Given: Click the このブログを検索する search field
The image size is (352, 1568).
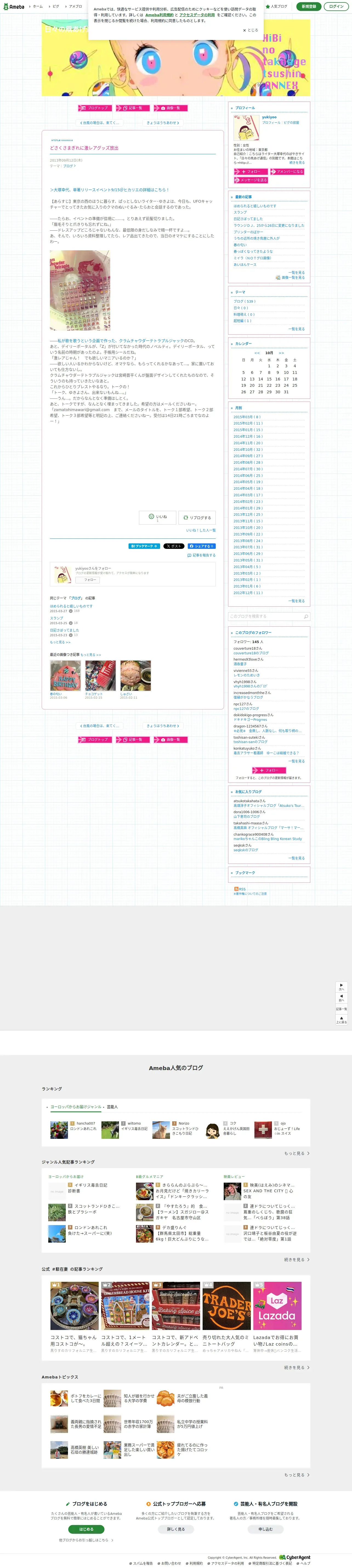Looking at the screenshot, I should coord(265,617).
